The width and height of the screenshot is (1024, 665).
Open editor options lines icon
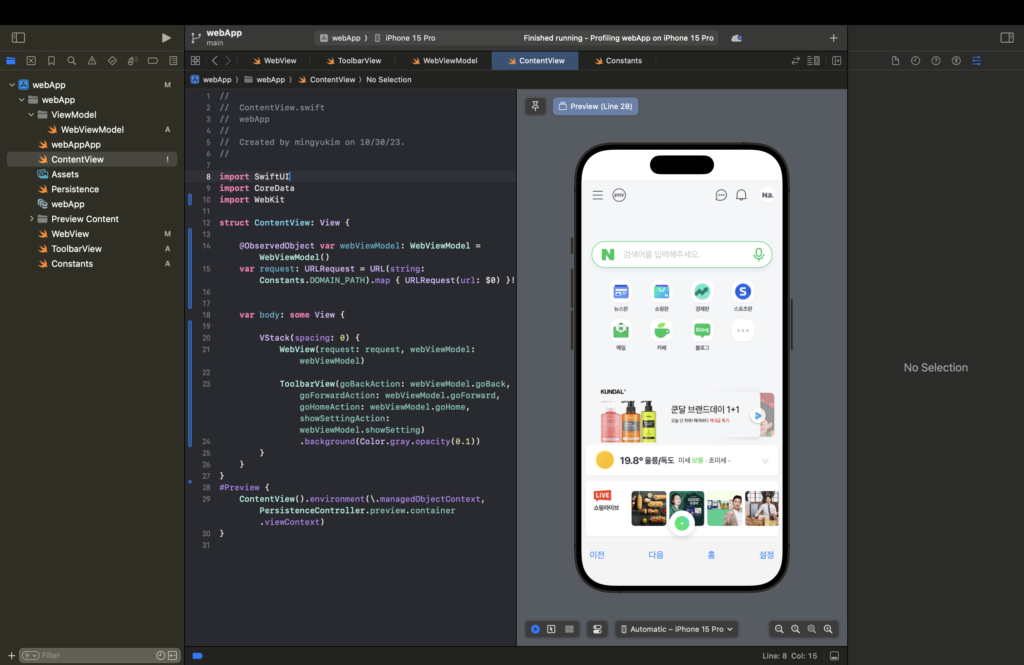814,61
